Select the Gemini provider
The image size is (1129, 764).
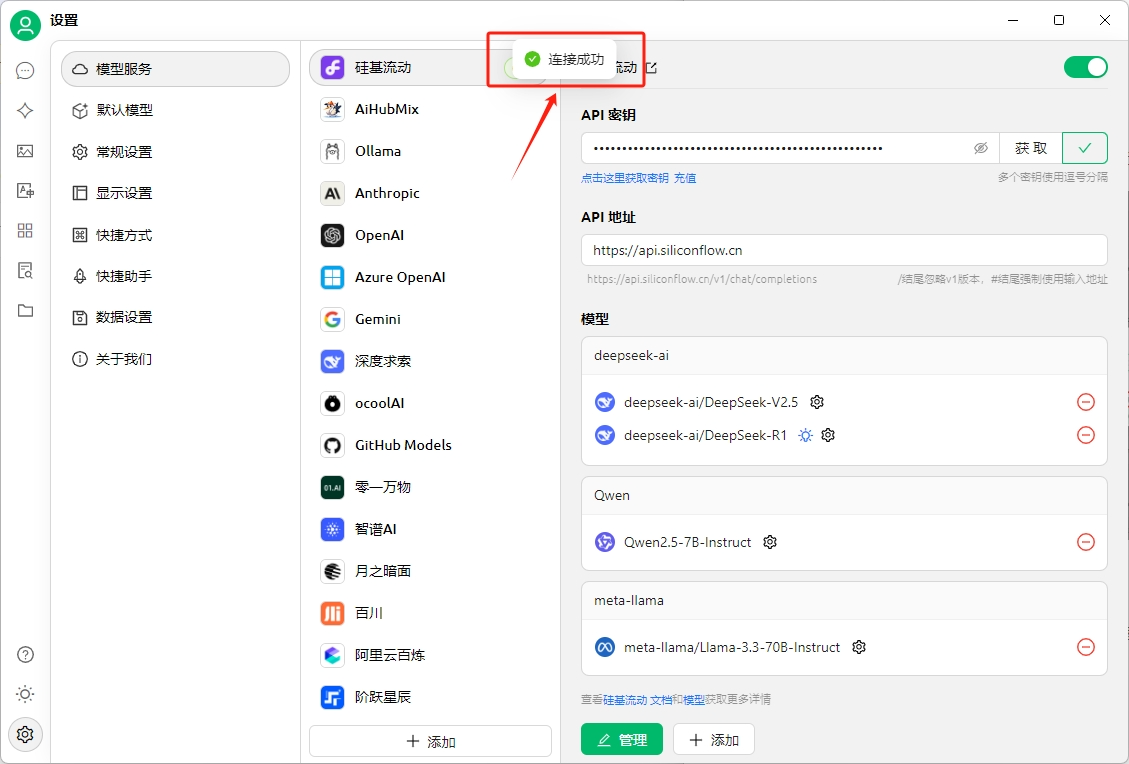click(x=431, y=319)
